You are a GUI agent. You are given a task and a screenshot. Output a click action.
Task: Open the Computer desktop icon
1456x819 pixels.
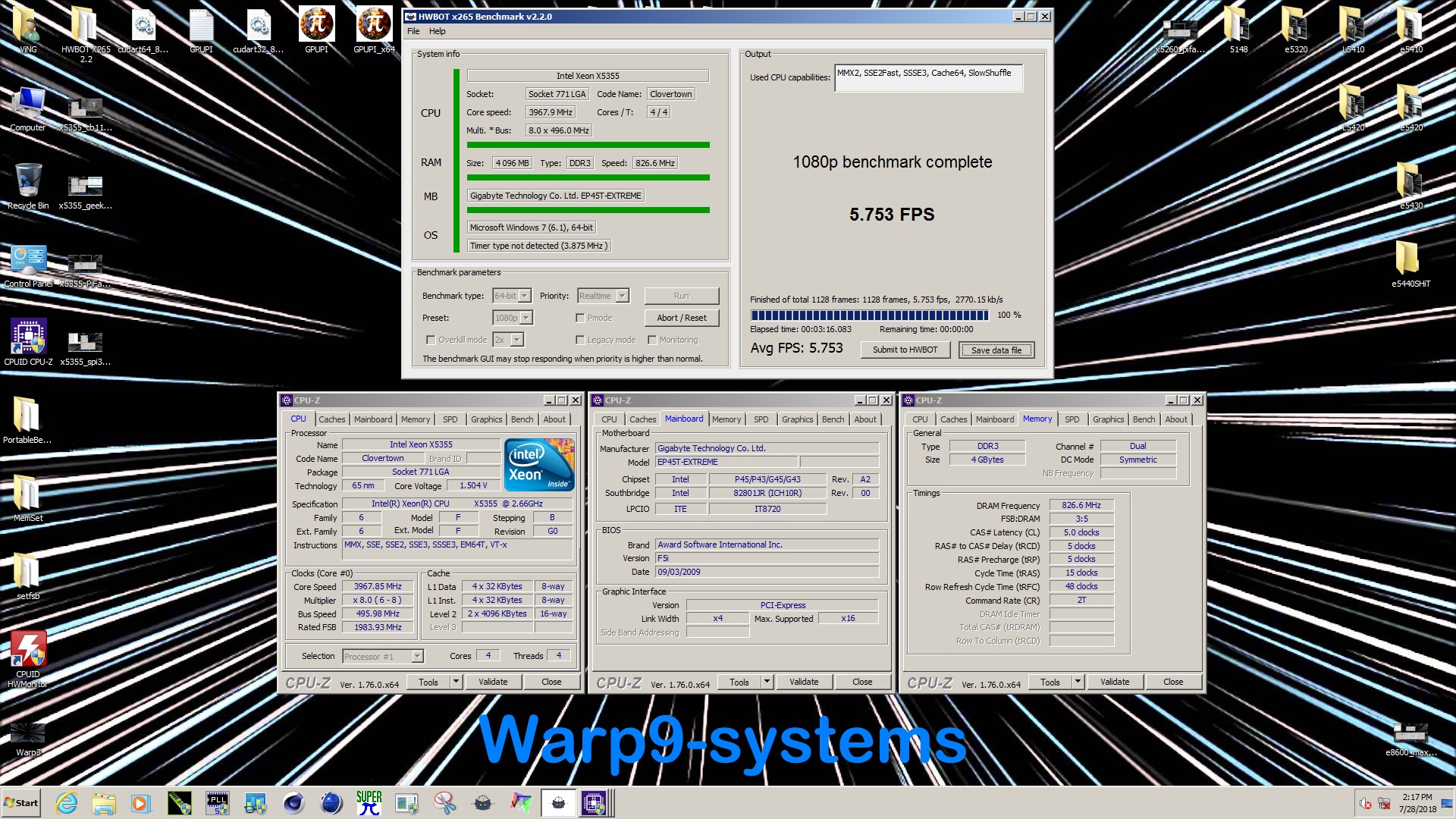pos(28,108)
